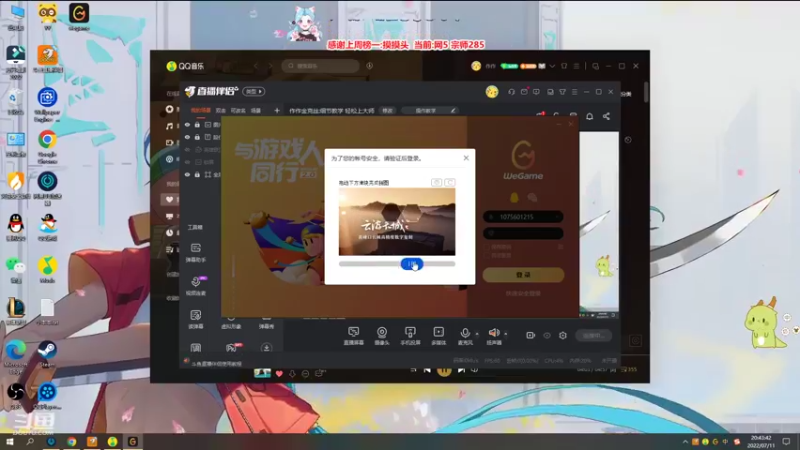Open the hamburger menu in 直播伴侣 title bar
This screenshot has height=450, width=800.
pyautogui.click(x=574, y=92)
